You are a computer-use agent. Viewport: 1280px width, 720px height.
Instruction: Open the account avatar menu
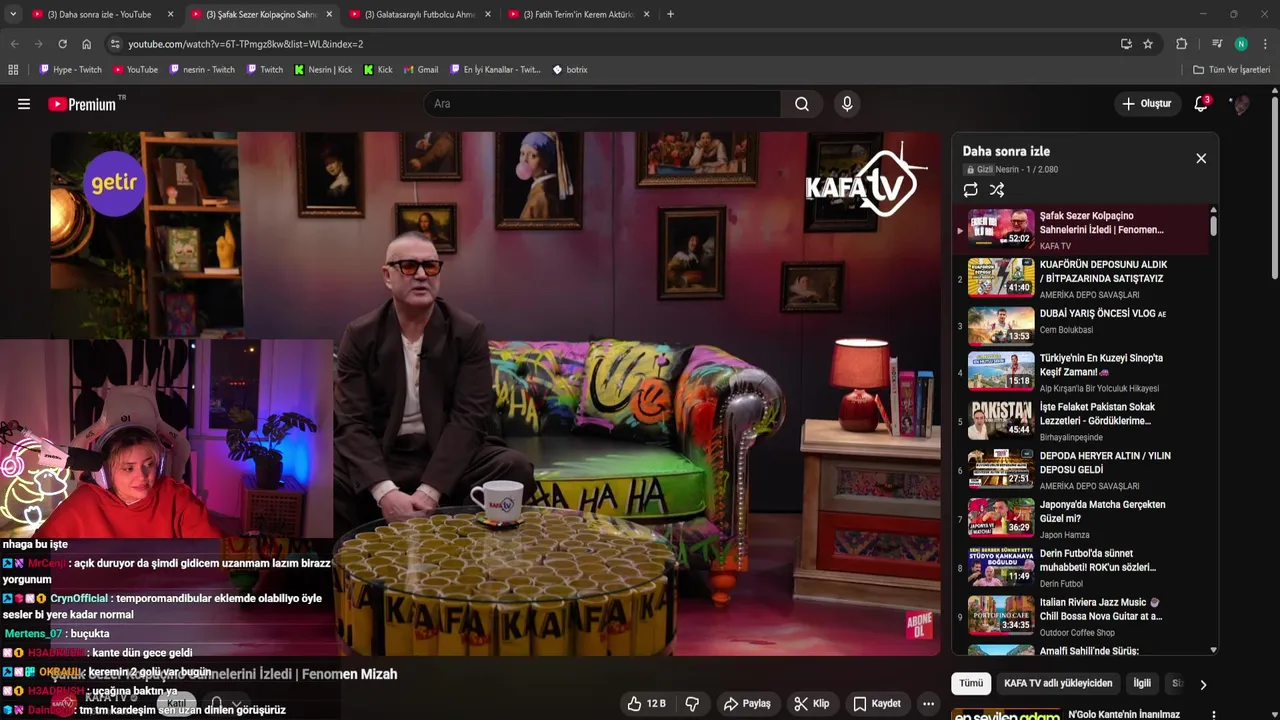click(x=1241, y=104)
